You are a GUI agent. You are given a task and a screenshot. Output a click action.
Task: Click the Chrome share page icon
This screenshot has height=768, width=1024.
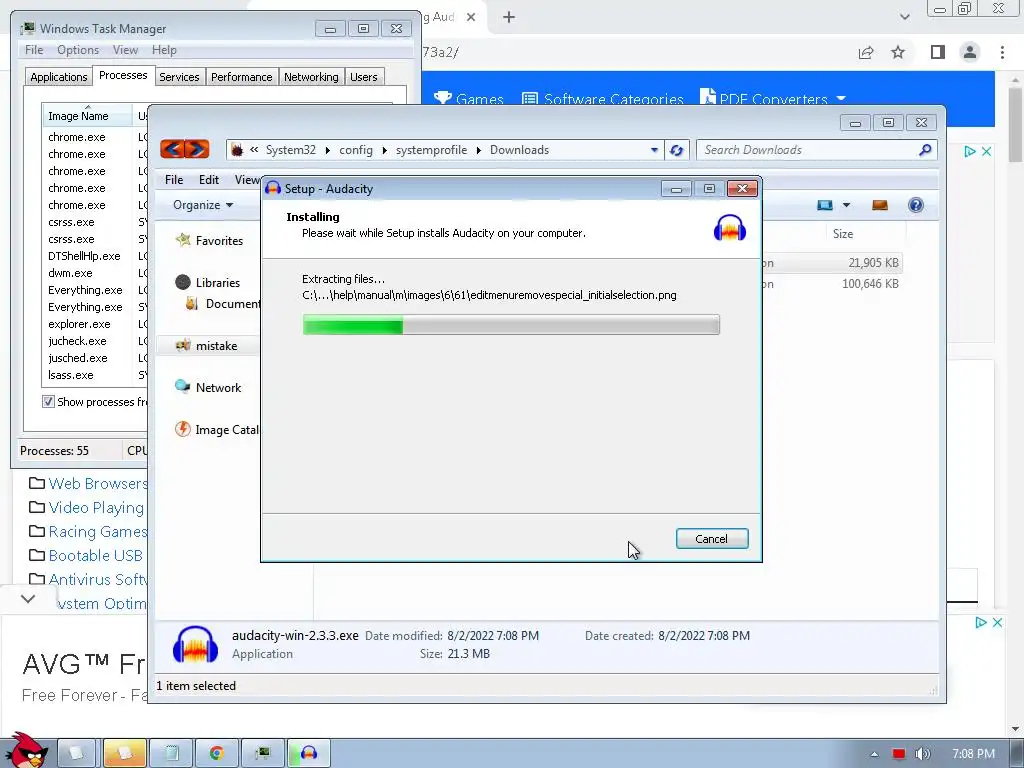(866, 52)
